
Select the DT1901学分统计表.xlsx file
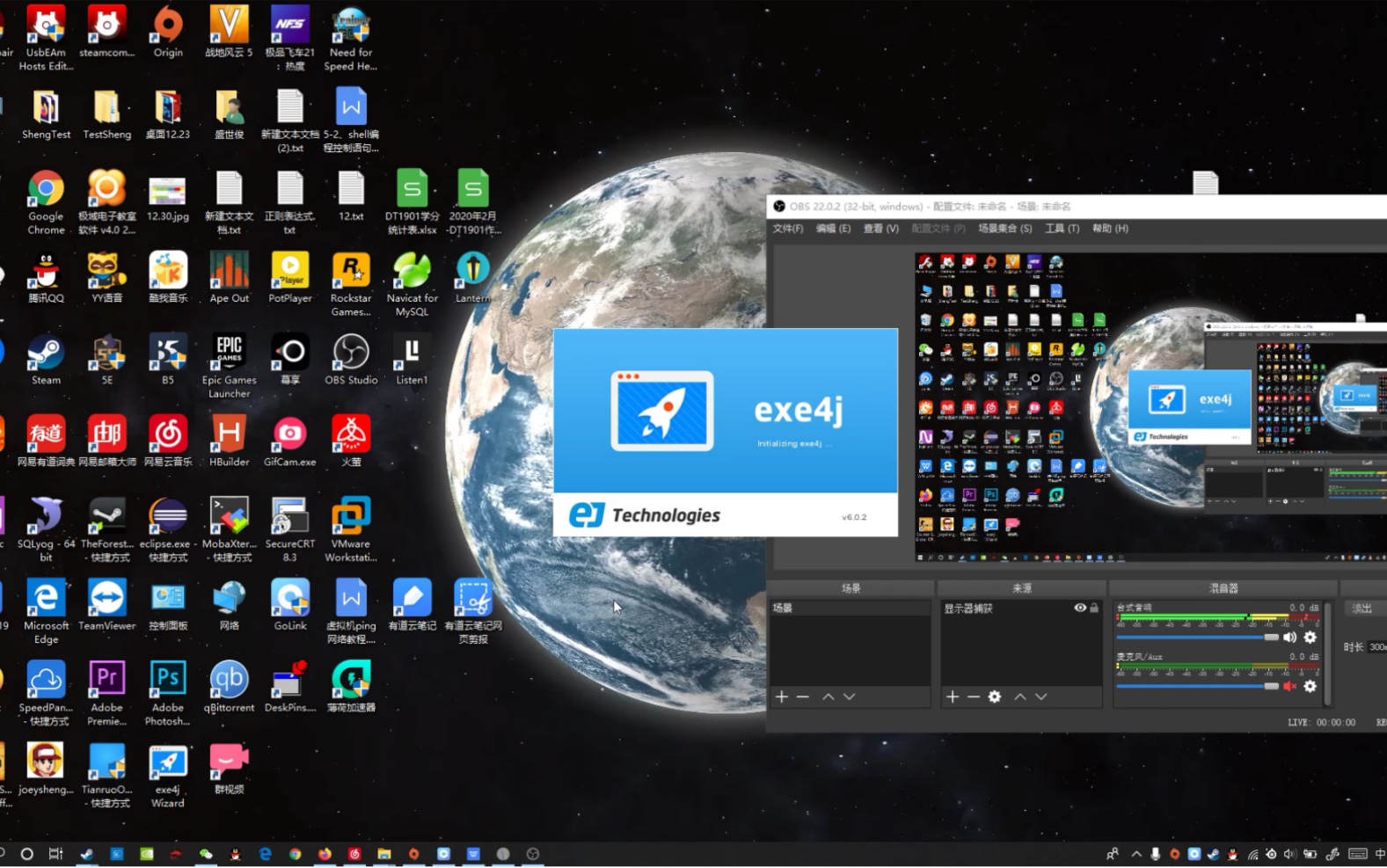click(x=412, y=202)
